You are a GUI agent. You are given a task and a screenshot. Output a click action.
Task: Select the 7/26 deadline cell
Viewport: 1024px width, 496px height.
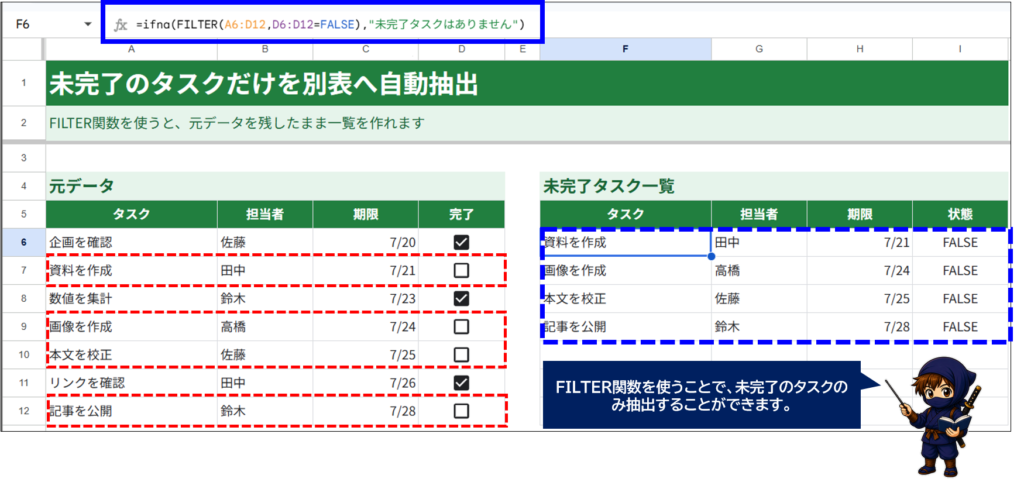coord(366,382)
